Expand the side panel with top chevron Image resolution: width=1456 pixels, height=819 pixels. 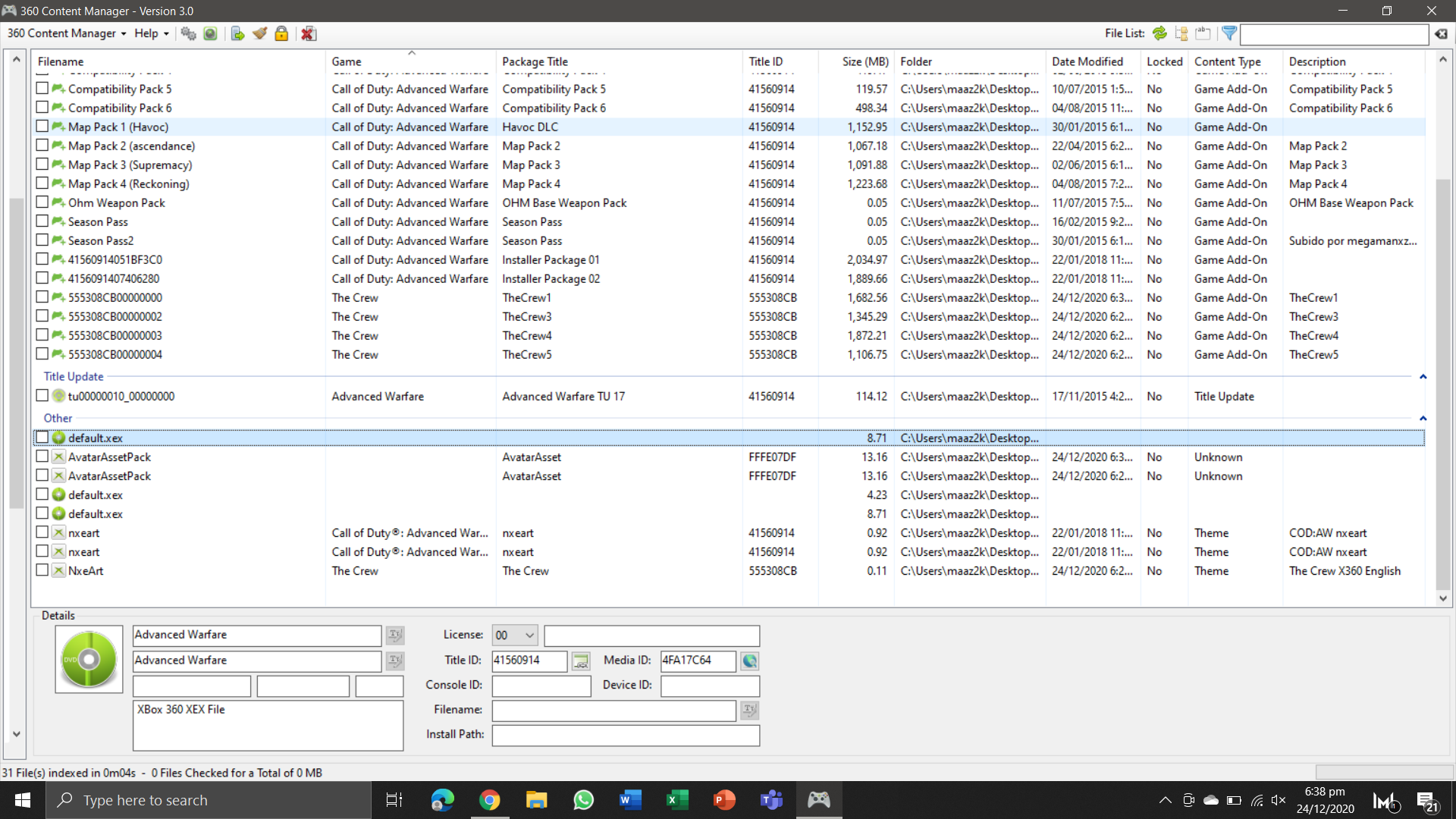click(x=16, y=59)
